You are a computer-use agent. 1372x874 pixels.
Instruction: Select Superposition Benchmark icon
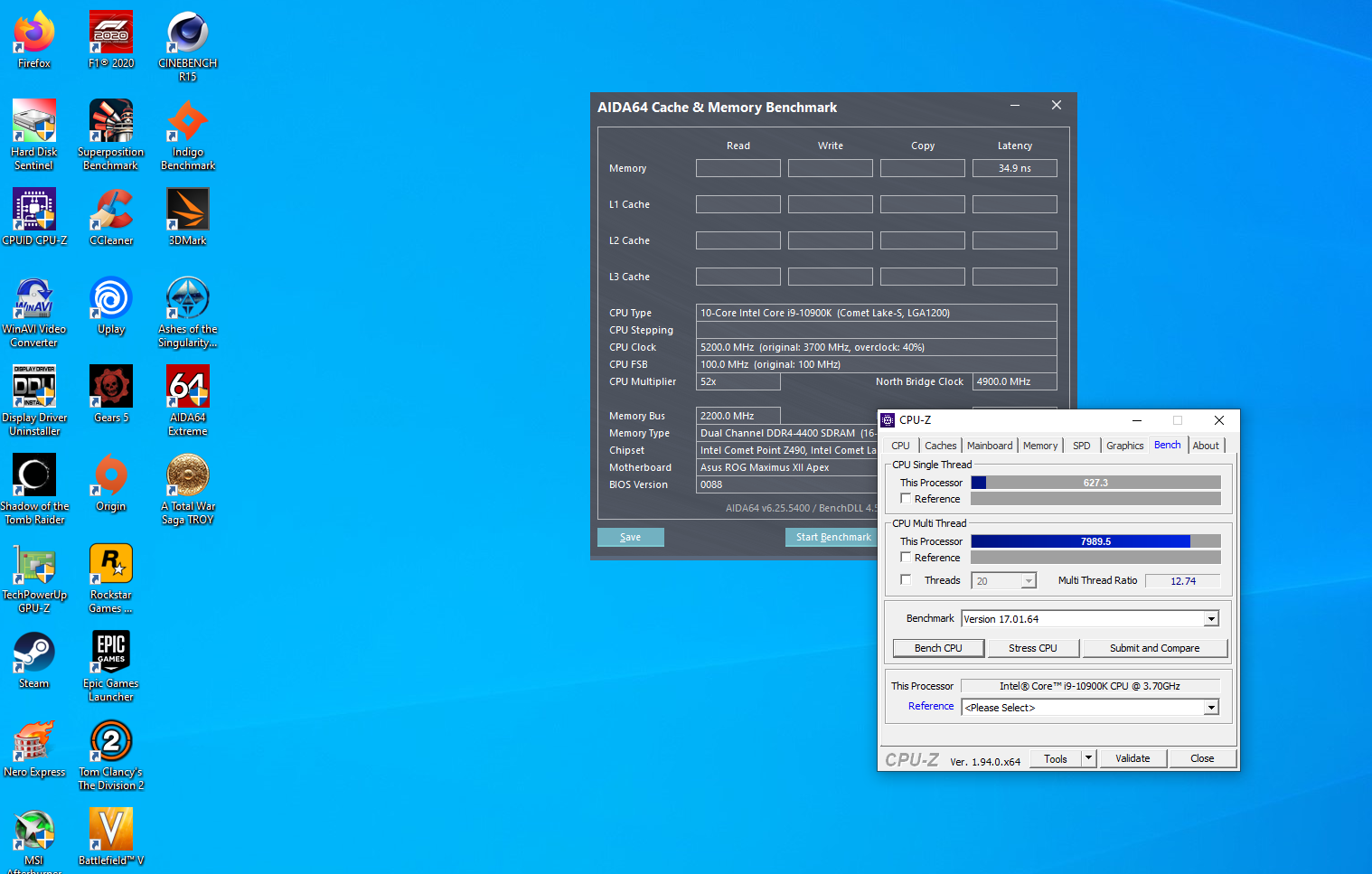111,135
